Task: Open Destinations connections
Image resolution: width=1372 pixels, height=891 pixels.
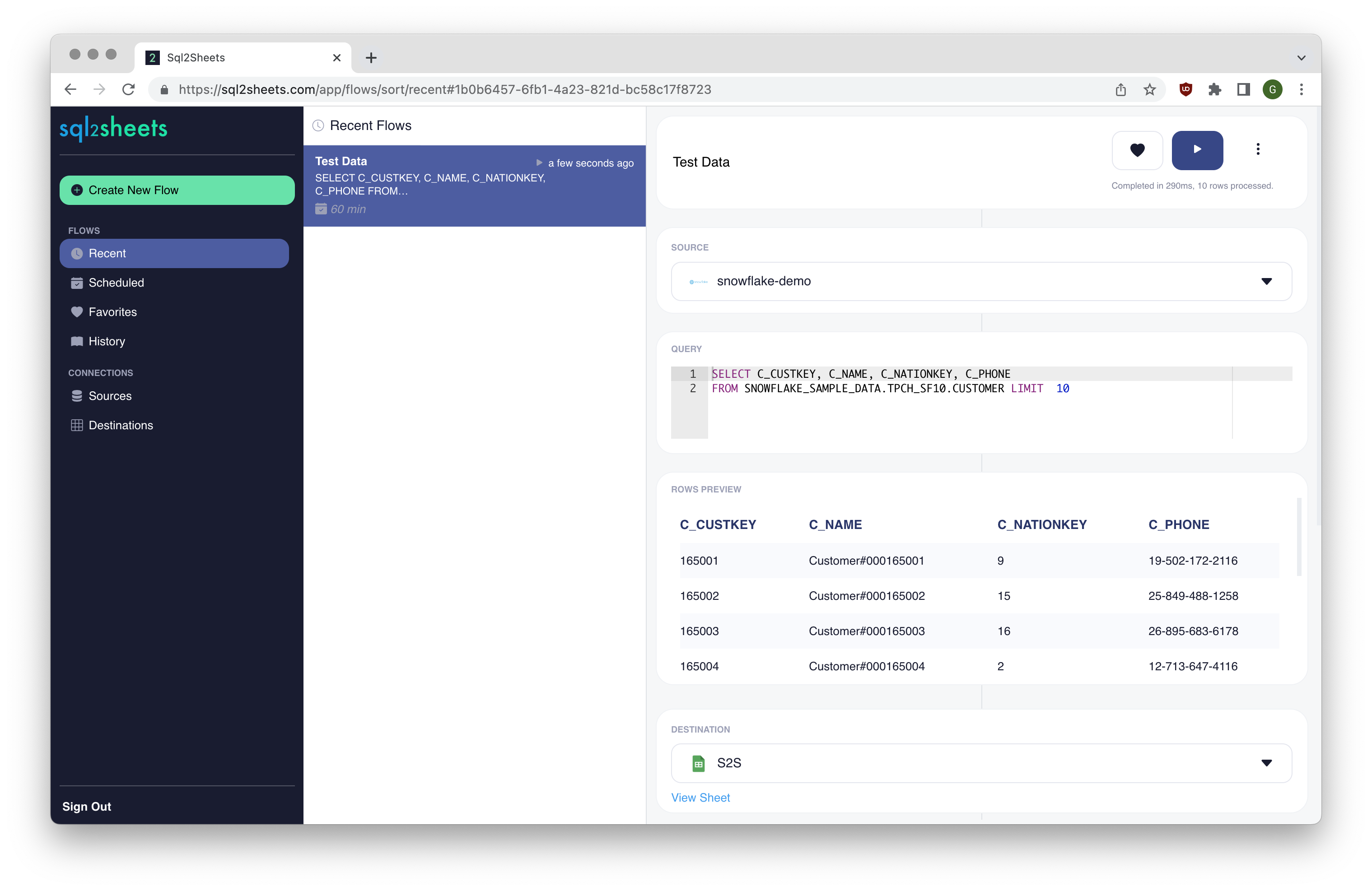Action: 121,425
